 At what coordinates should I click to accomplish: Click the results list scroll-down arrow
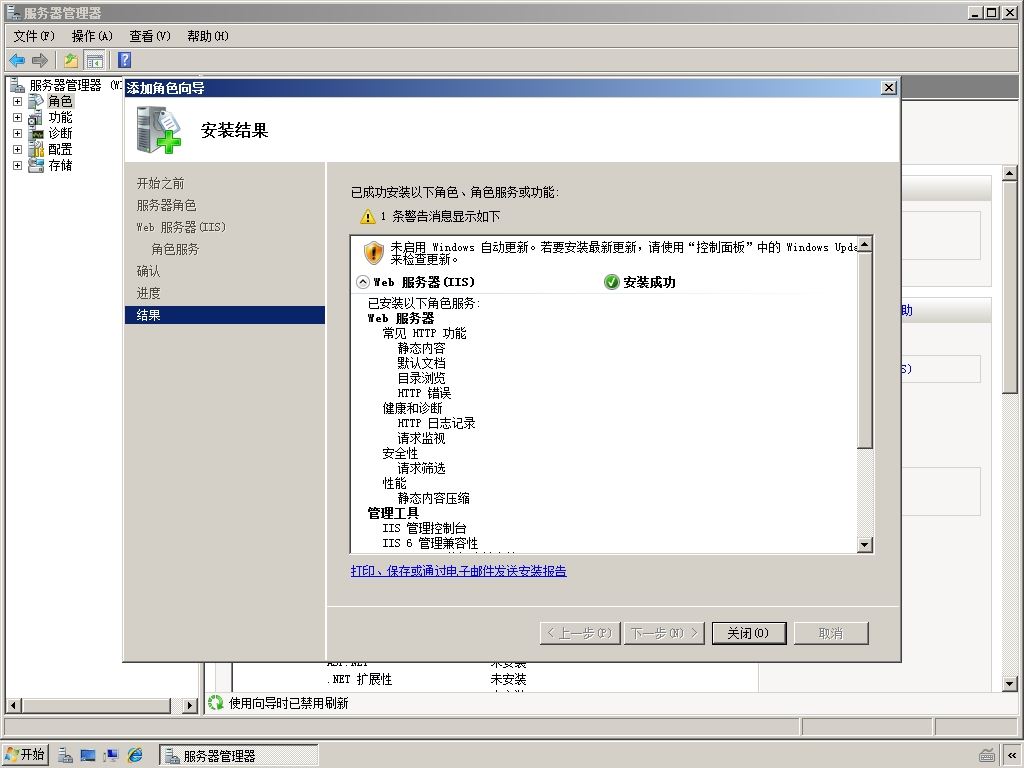[865, 545]
